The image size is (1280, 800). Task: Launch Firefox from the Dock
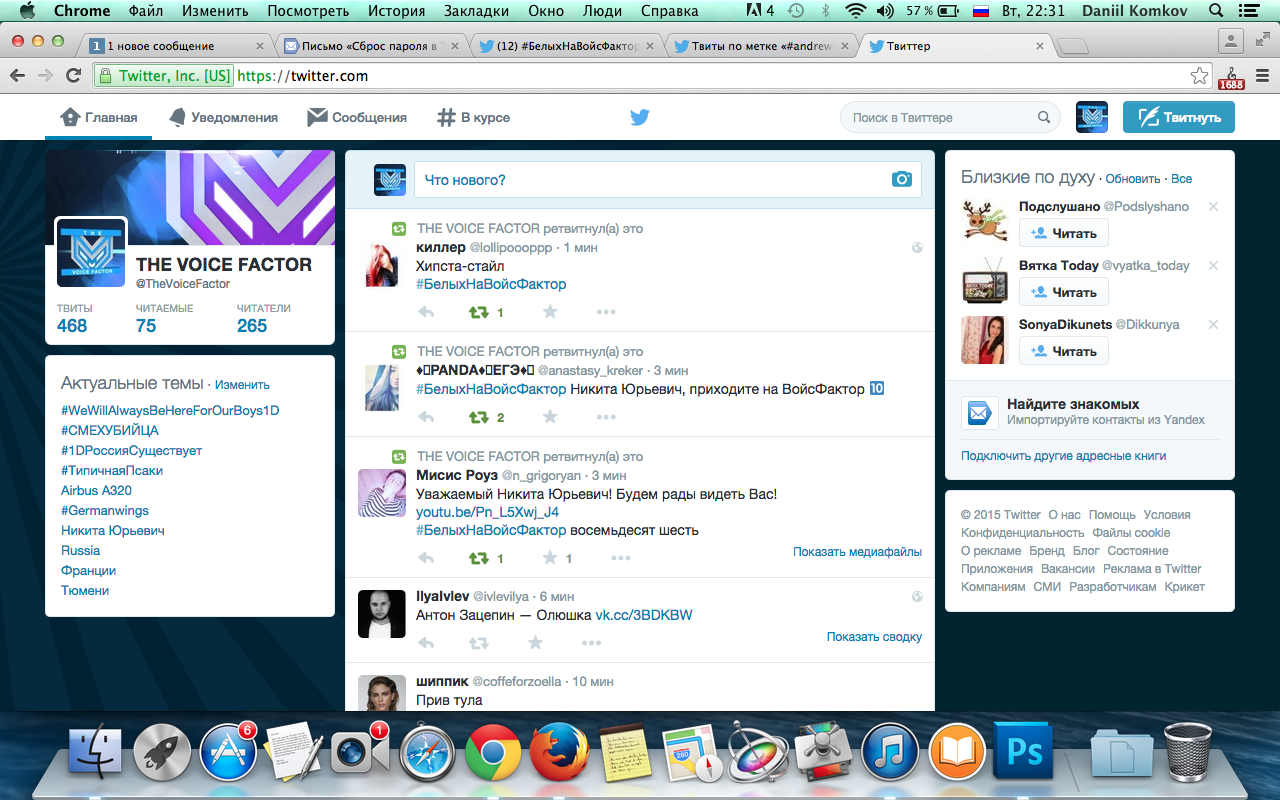click(559, 752)
